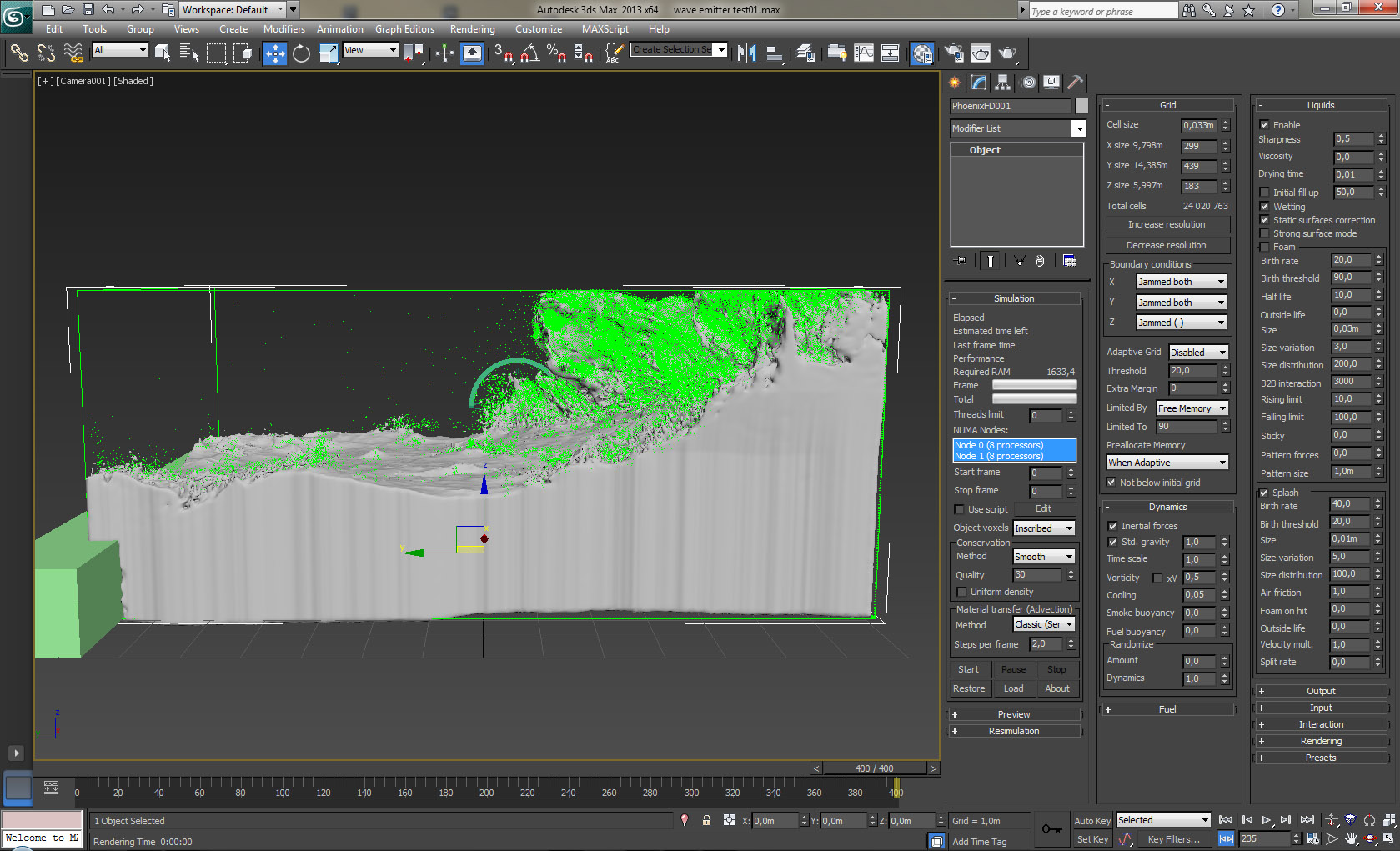Toggle the Splash checkbox

[1264, 493]
